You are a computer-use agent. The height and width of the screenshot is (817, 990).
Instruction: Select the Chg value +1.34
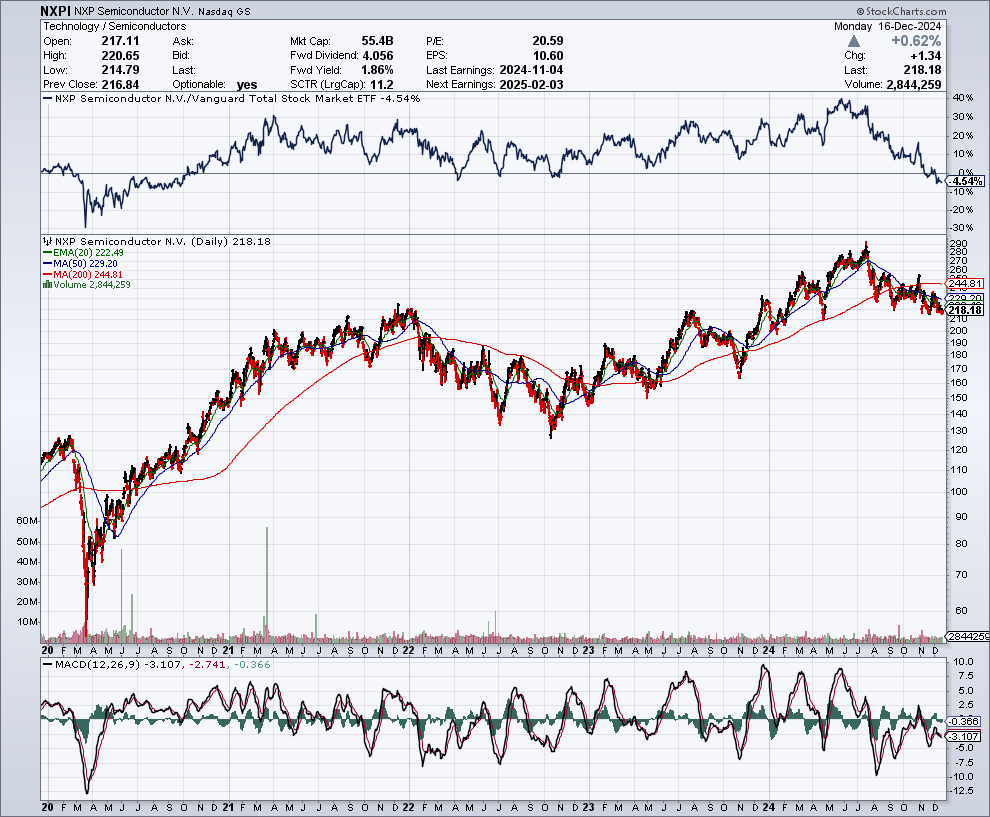[926, 56]
